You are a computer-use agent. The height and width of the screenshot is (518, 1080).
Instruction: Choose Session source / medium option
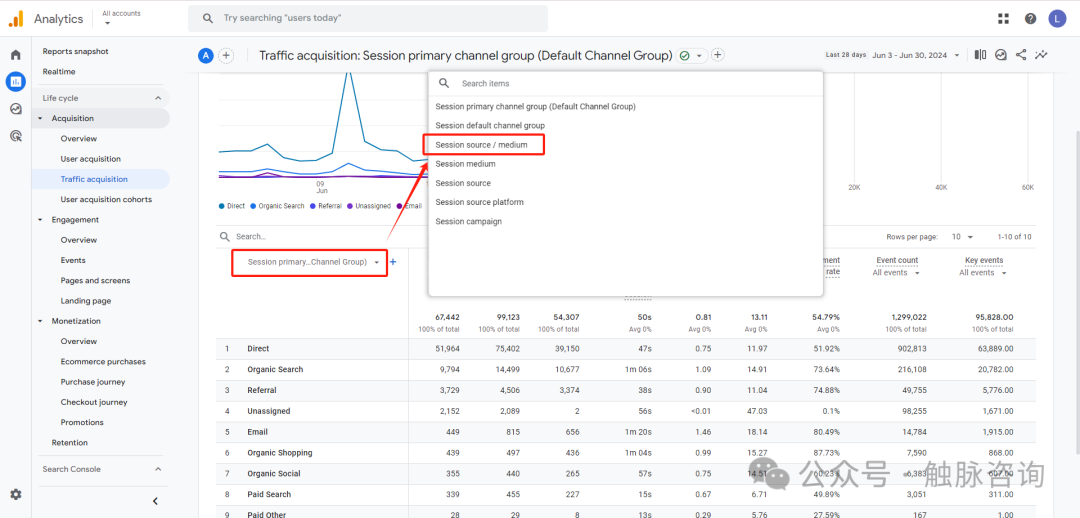481,145
